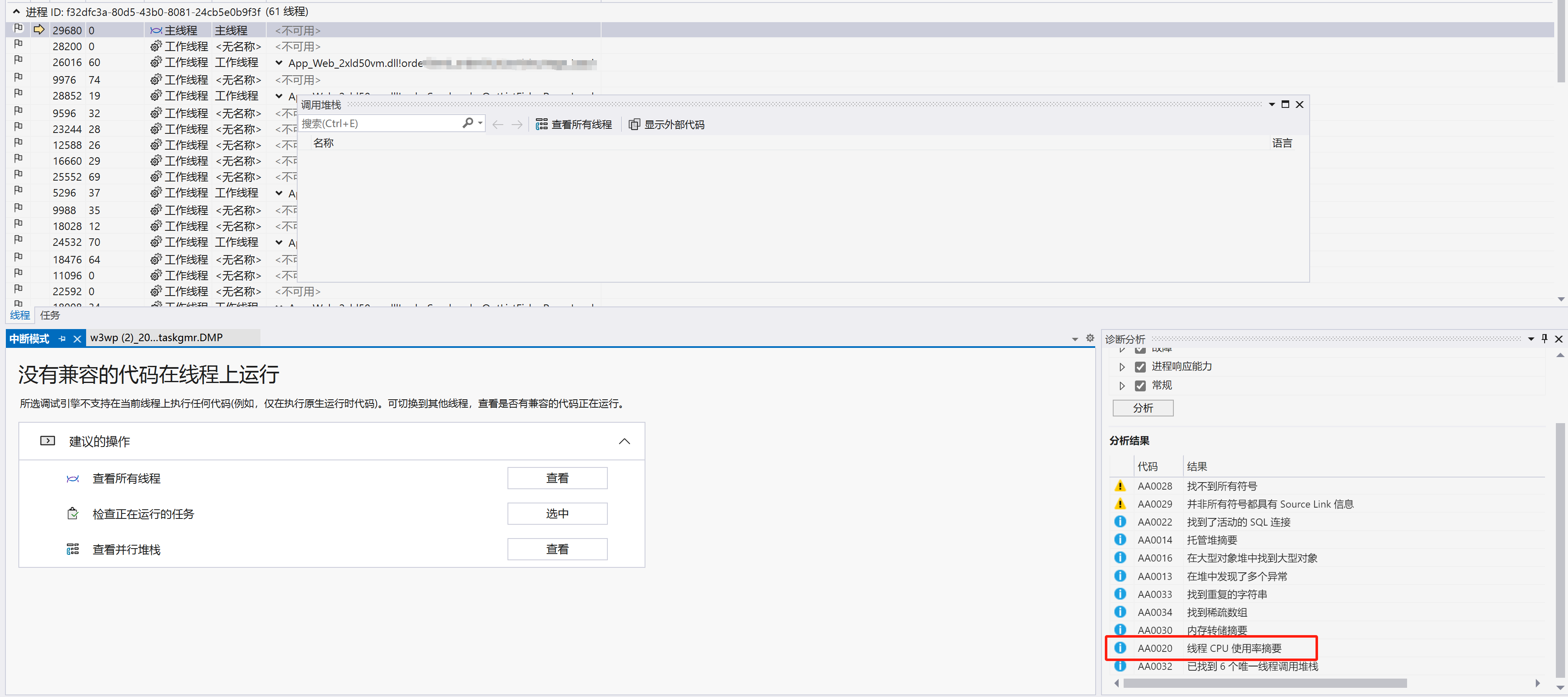
Task: Pin the Diagnostic Analysis panel
Action: click(x=1544, y=338)
